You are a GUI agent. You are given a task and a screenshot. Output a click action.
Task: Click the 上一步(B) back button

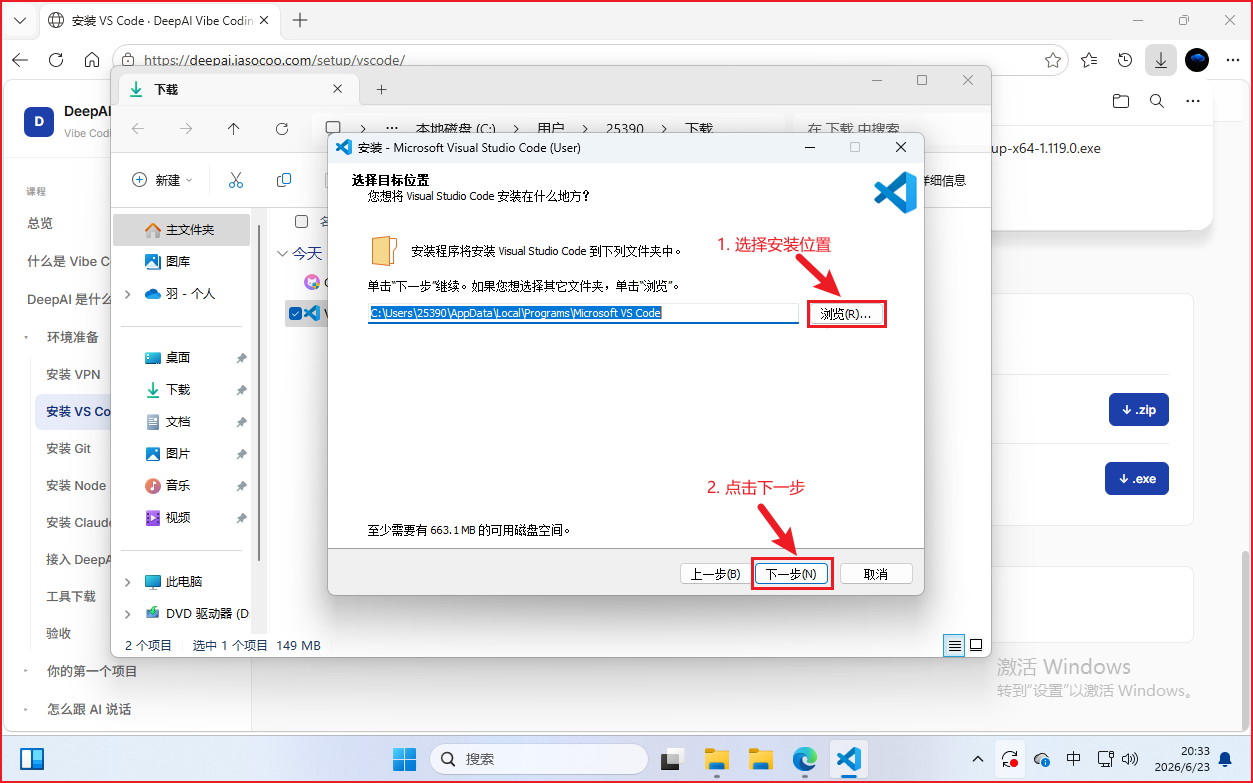click(x=715, y=574)
